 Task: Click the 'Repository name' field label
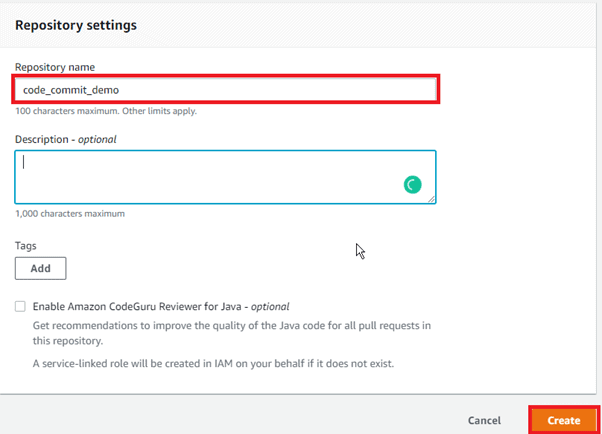point(55,65)
